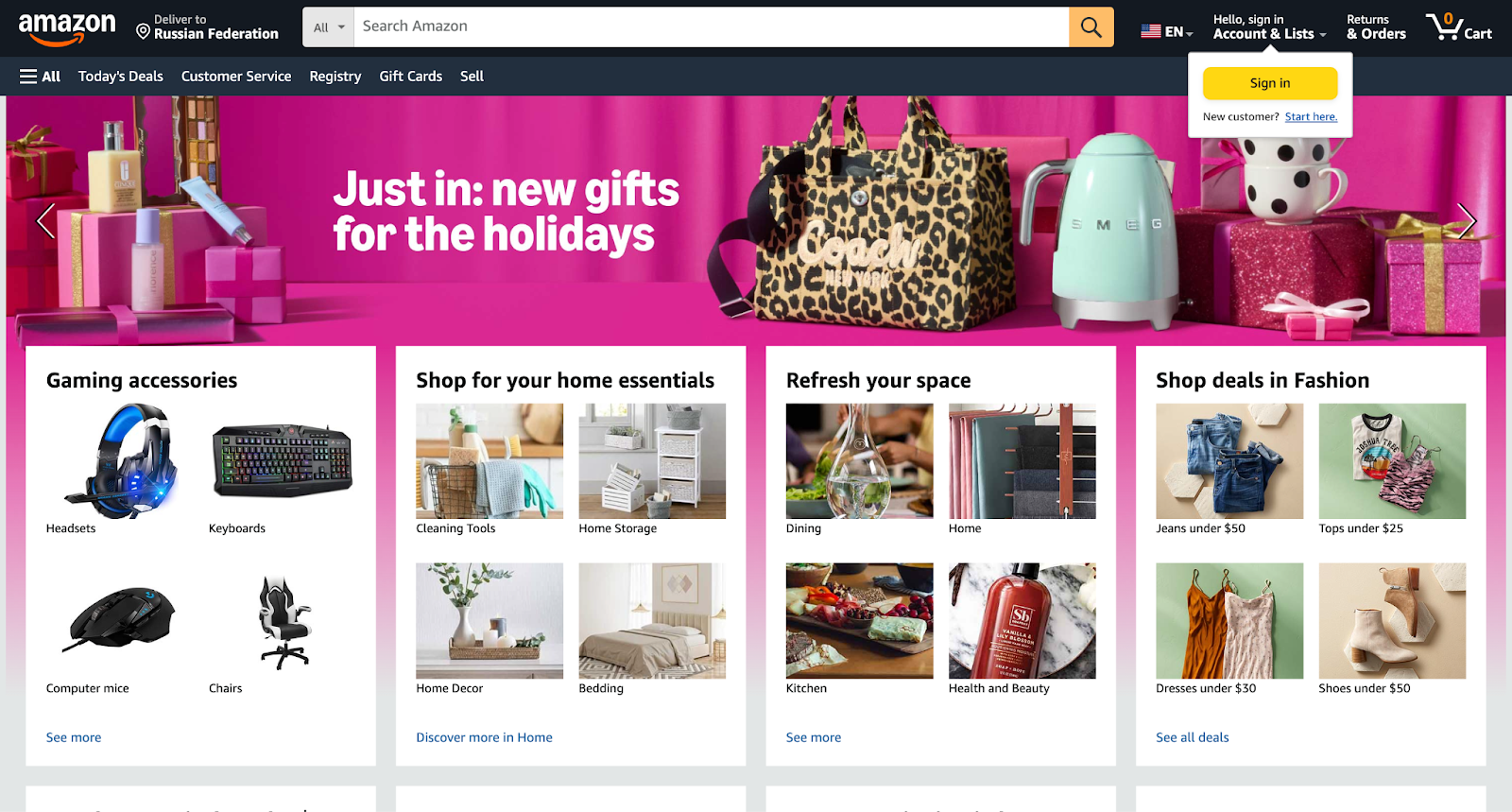
Task: Advance to next banner slide arrow
Action: pyautogui.click(x=1467, y=221)
